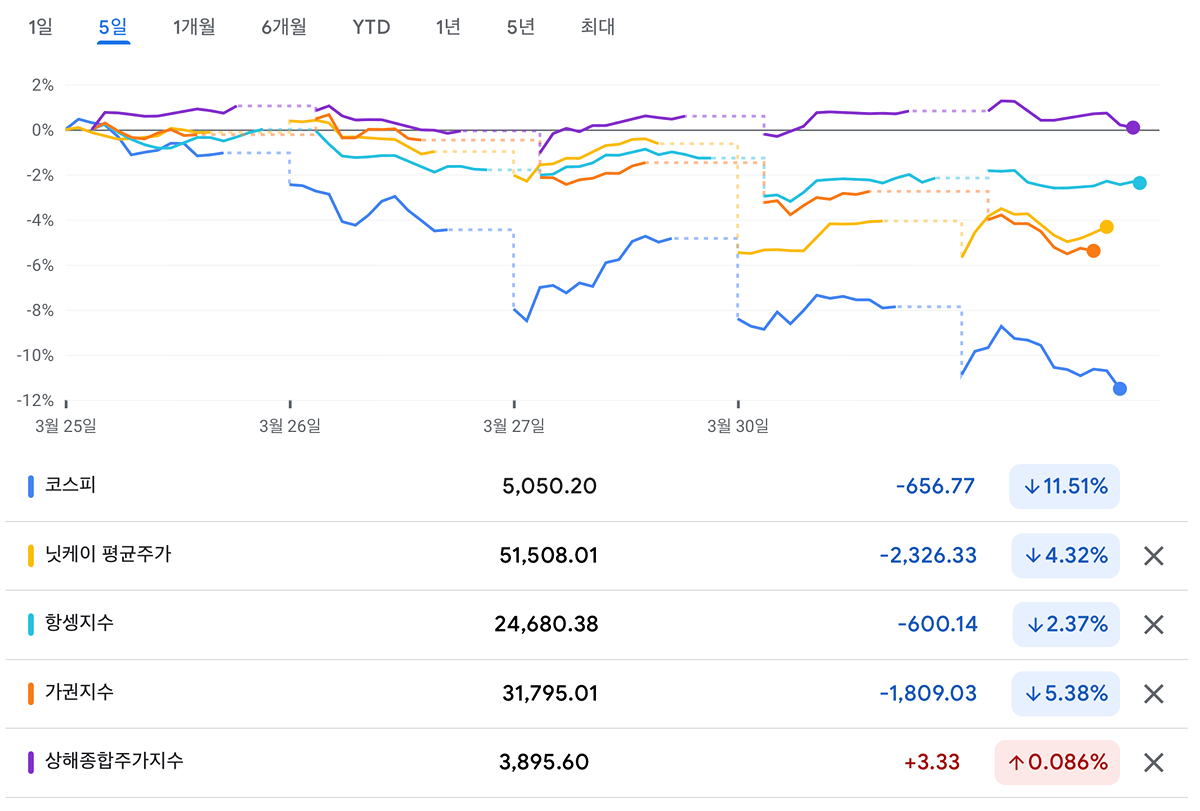
Task: Select the YTD range tab
Action: [x=371, y=27]
